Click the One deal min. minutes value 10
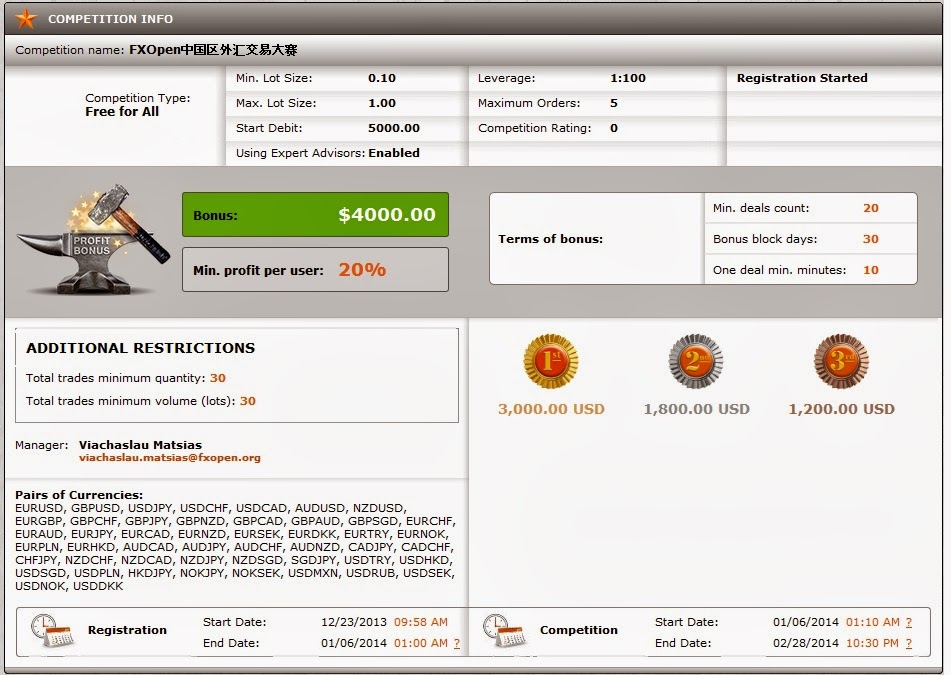The width and height of the screenshot is (951, 675). (871, 270)
